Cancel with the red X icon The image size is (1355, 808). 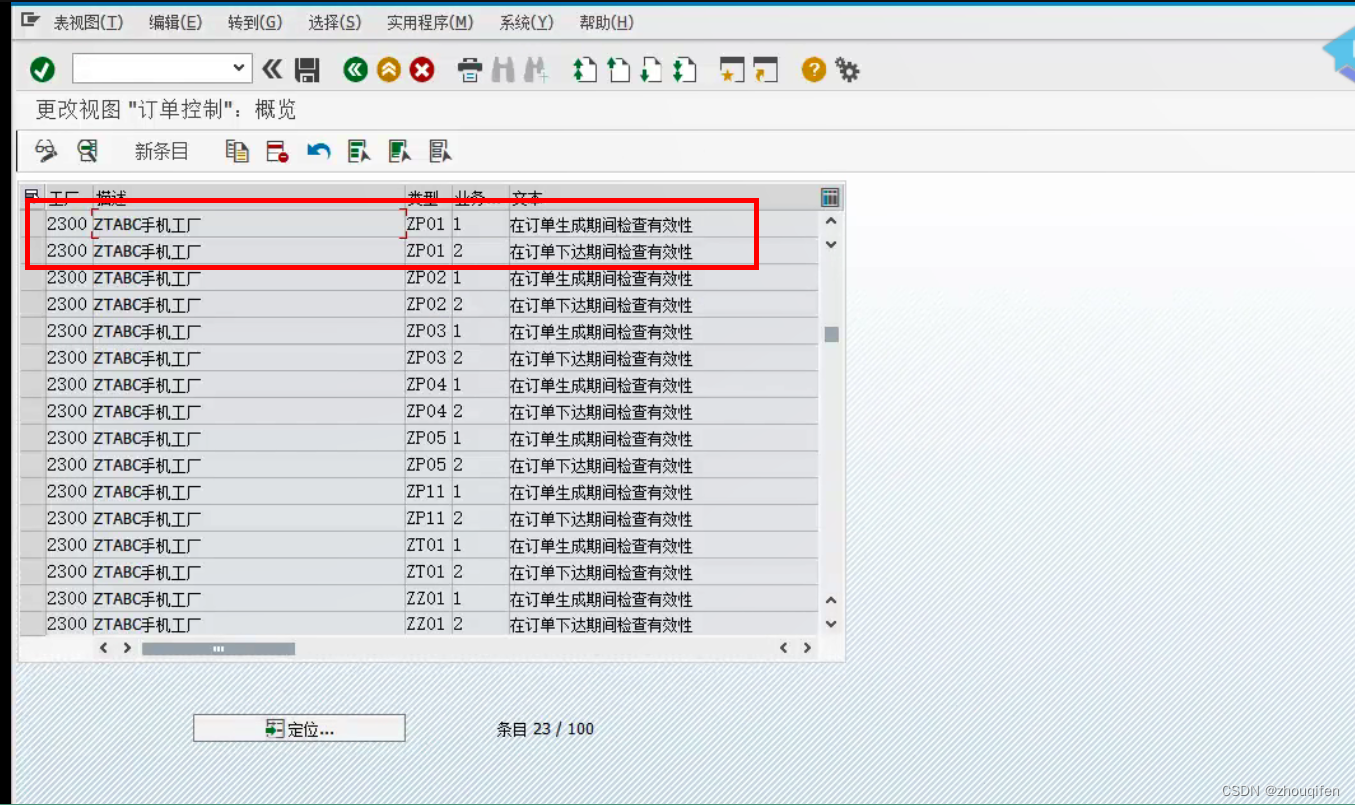(423, 69)
